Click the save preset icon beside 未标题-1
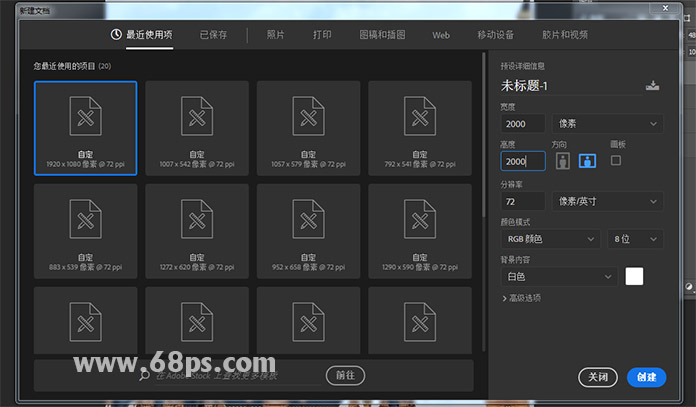Viewport: 696px width, 407px height. pyautogui.click(x=653, y=85)
